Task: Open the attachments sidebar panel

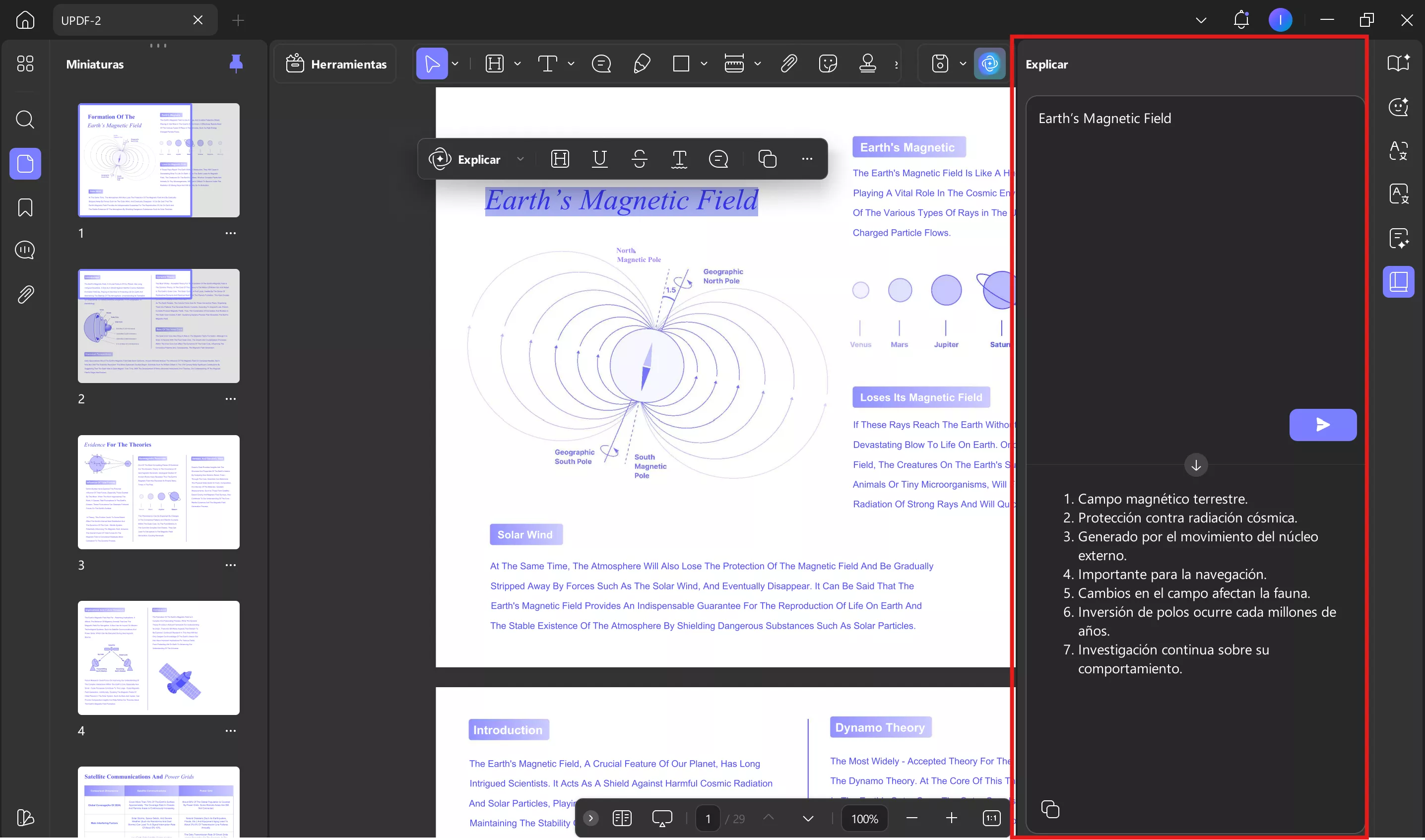Action: pos(25,294)
